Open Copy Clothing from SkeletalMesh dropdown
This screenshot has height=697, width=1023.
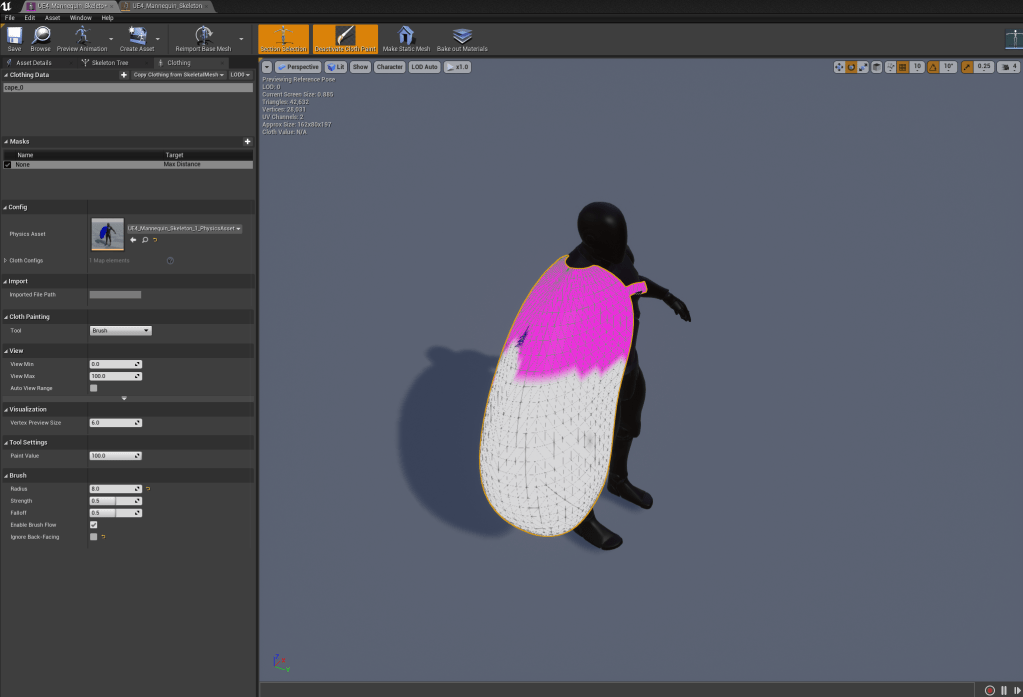coord(179,75)
